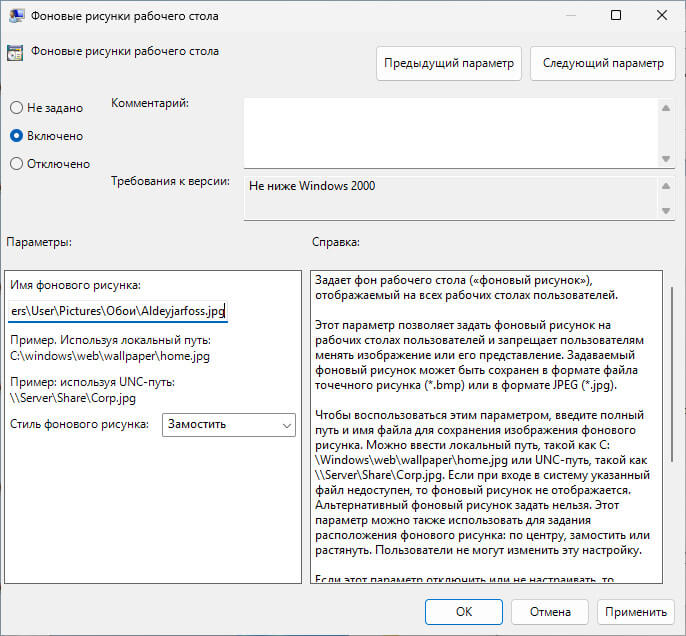
Task: Click the up arrow in the Комментарий box
Action: point(666,105)
